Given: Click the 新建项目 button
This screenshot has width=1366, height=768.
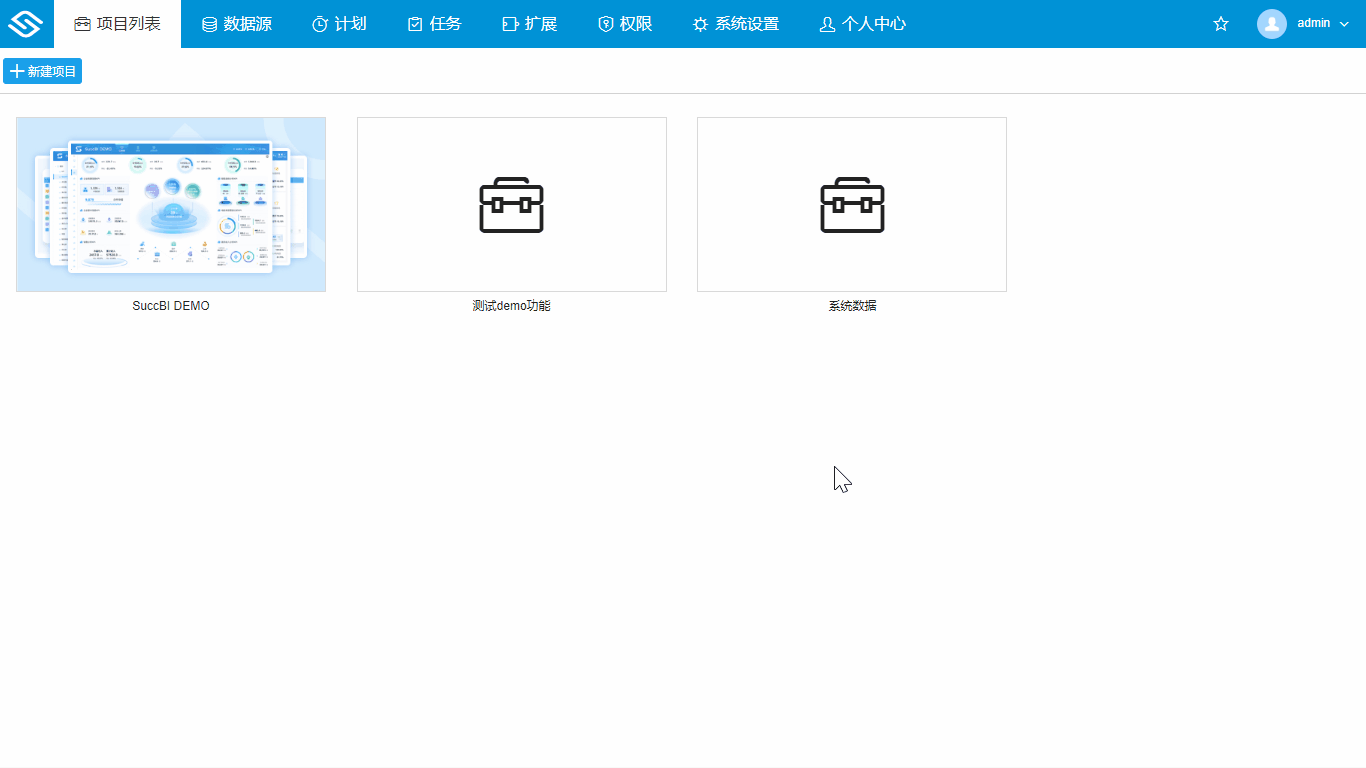Looking at the screenshot, I should point(42,70).
